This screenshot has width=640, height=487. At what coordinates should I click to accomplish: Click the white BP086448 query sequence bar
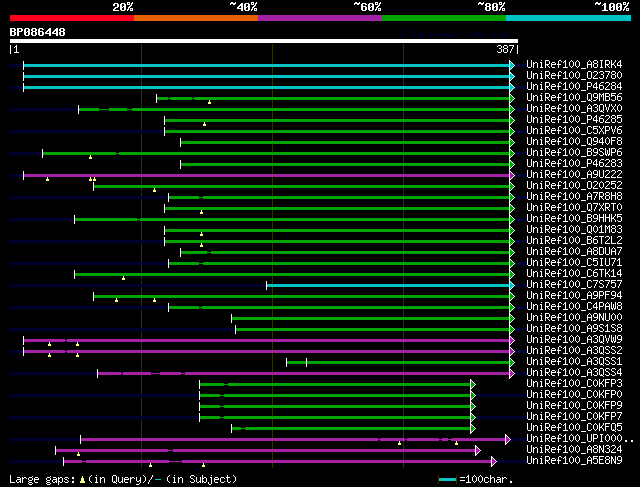click(x=264, y=41)
